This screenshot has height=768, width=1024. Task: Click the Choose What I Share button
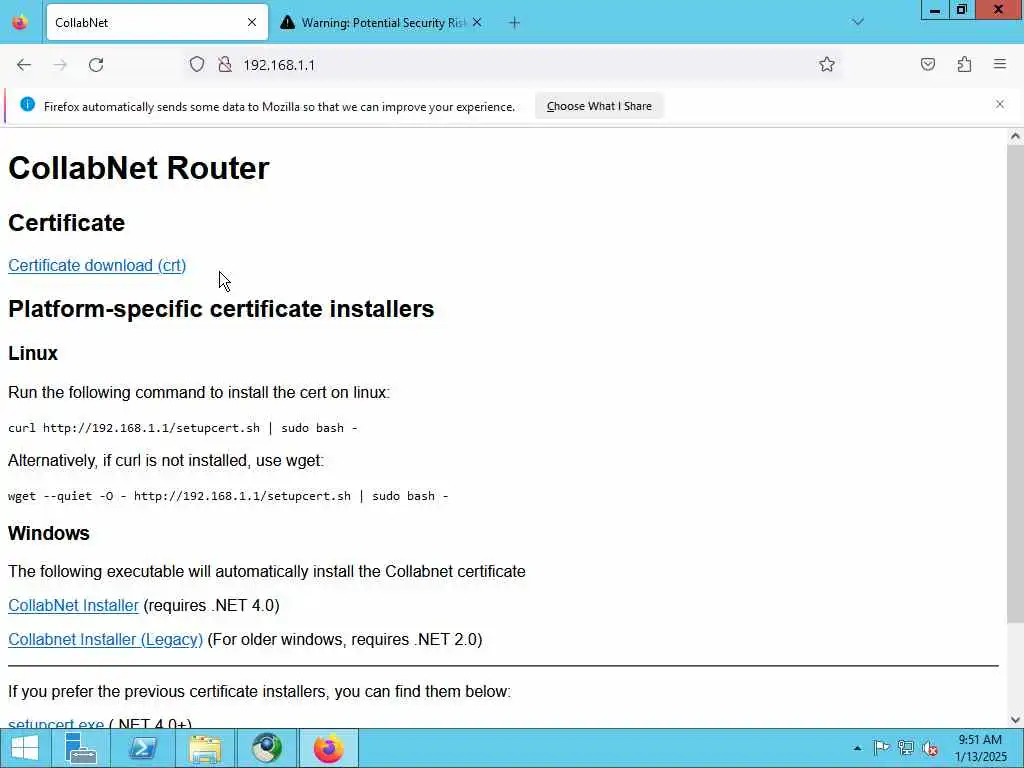599,106
